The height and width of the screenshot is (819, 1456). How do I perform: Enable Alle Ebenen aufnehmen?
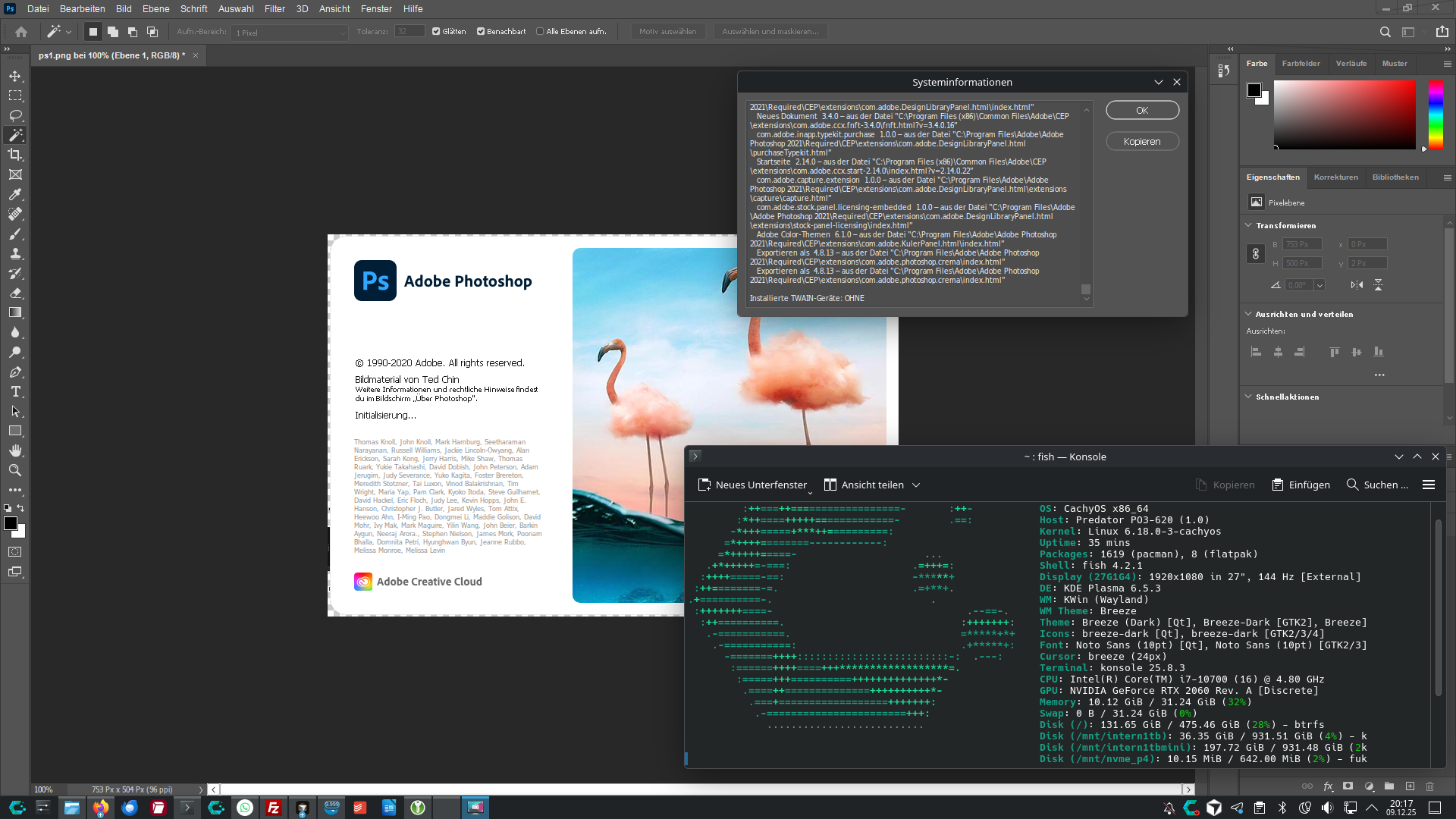coord(539,31)
